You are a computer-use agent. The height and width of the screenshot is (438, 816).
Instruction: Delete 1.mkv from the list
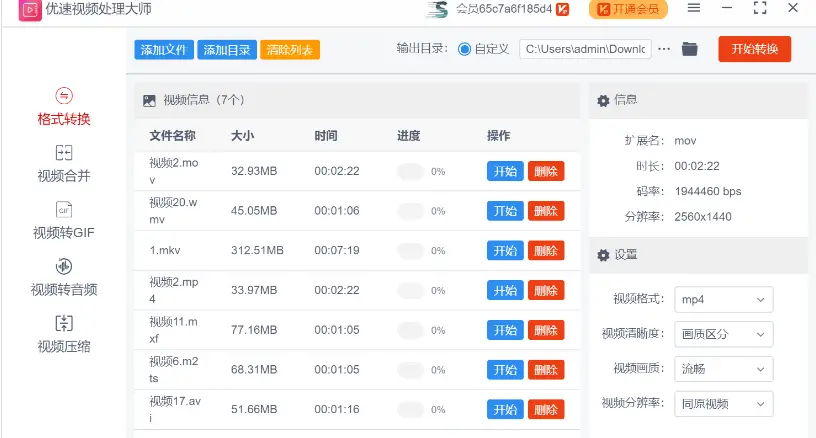pyautogui.click(x=546, y=251)
